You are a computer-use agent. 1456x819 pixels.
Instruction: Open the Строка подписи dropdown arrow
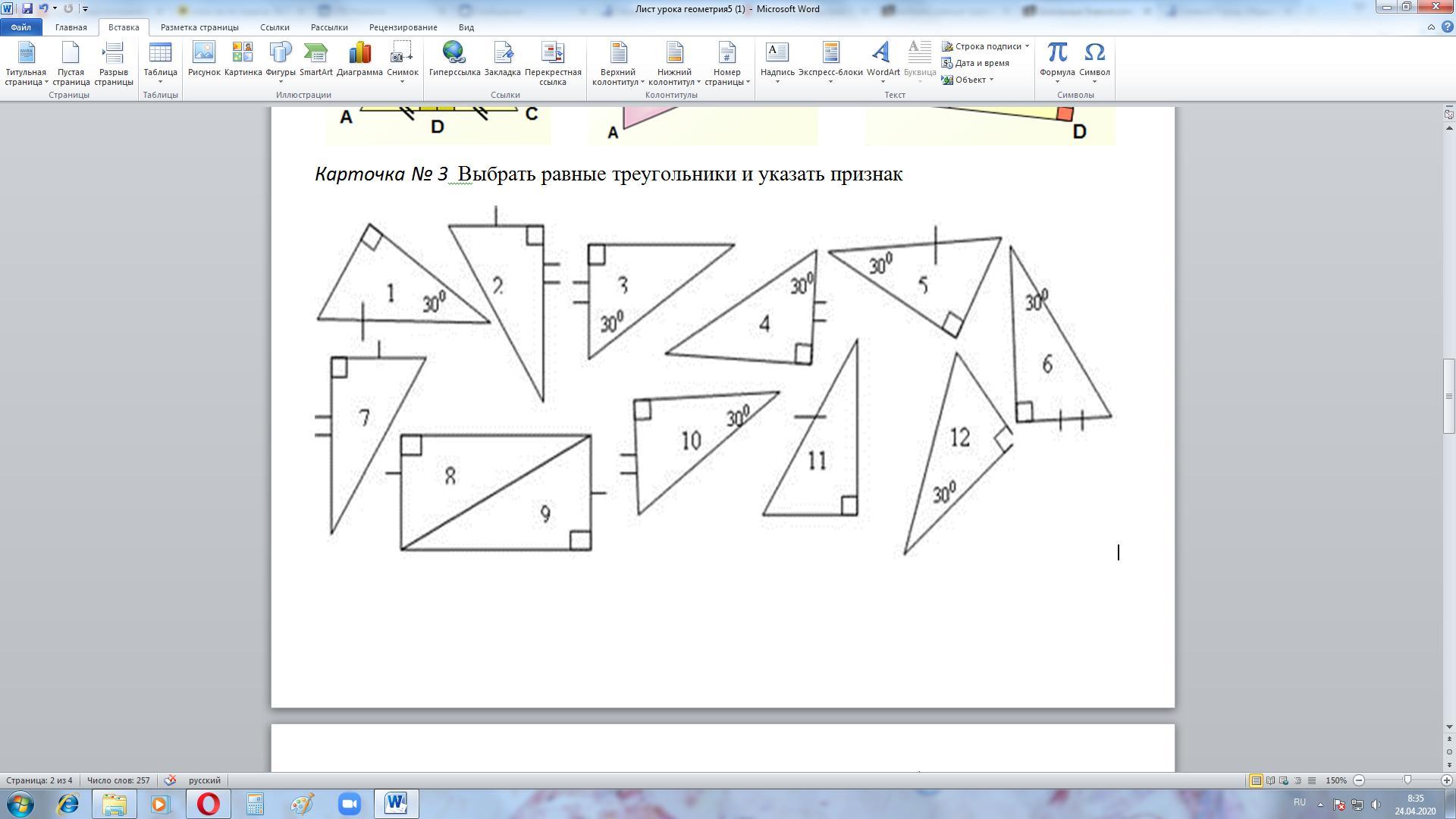click(x=1027, y=46)
